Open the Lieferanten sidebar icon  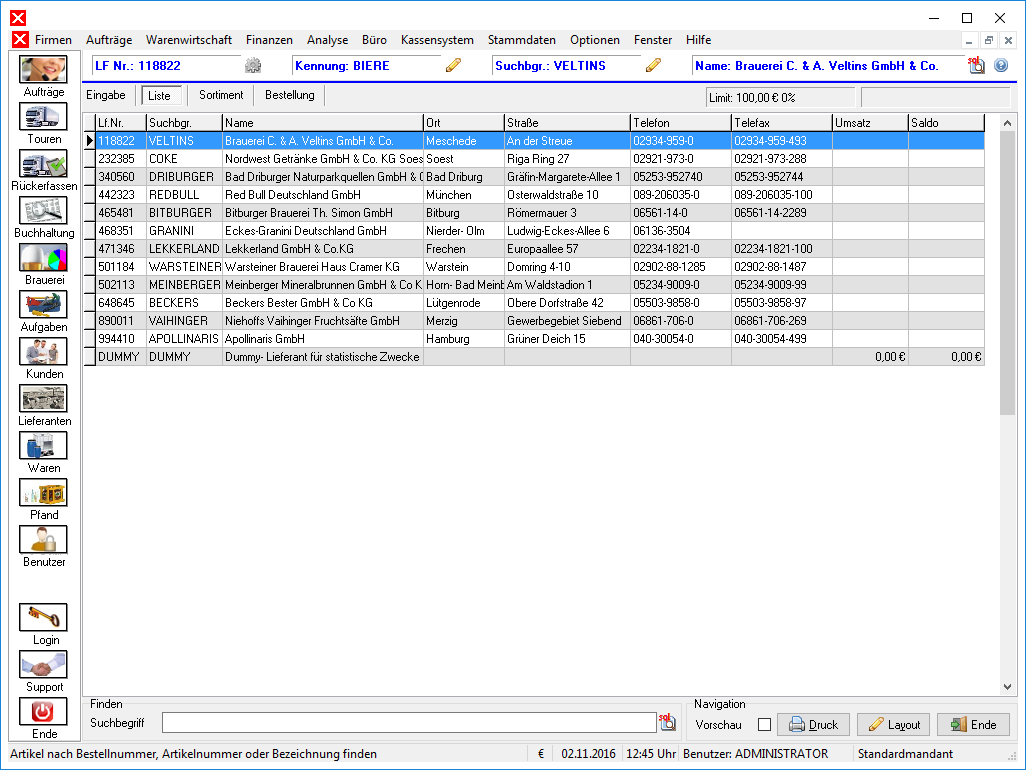coord(43,398)
